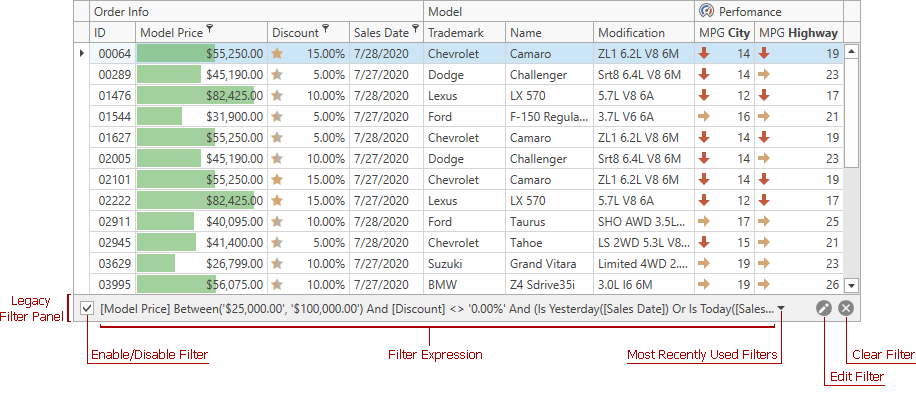Disable the filter with the panel checkbox
916x399 pixels.
click(x=87, y=308)
